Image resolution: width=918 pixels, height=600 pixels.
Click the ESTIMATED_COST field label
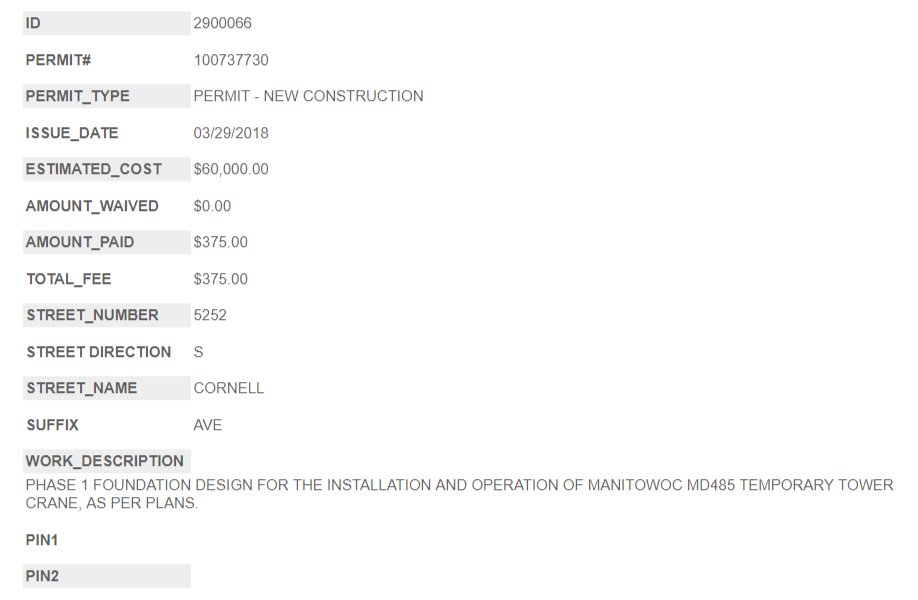click(x=93, y=169)
